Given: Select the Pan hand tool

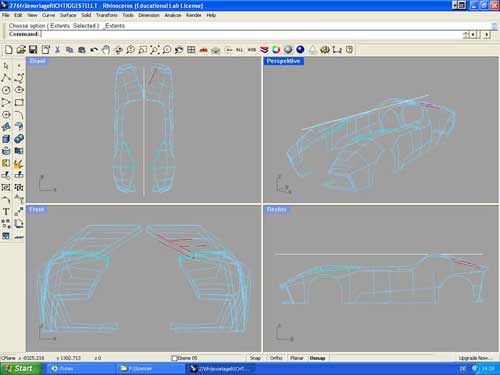Looking at the screenshot, I should click(106, 50).
